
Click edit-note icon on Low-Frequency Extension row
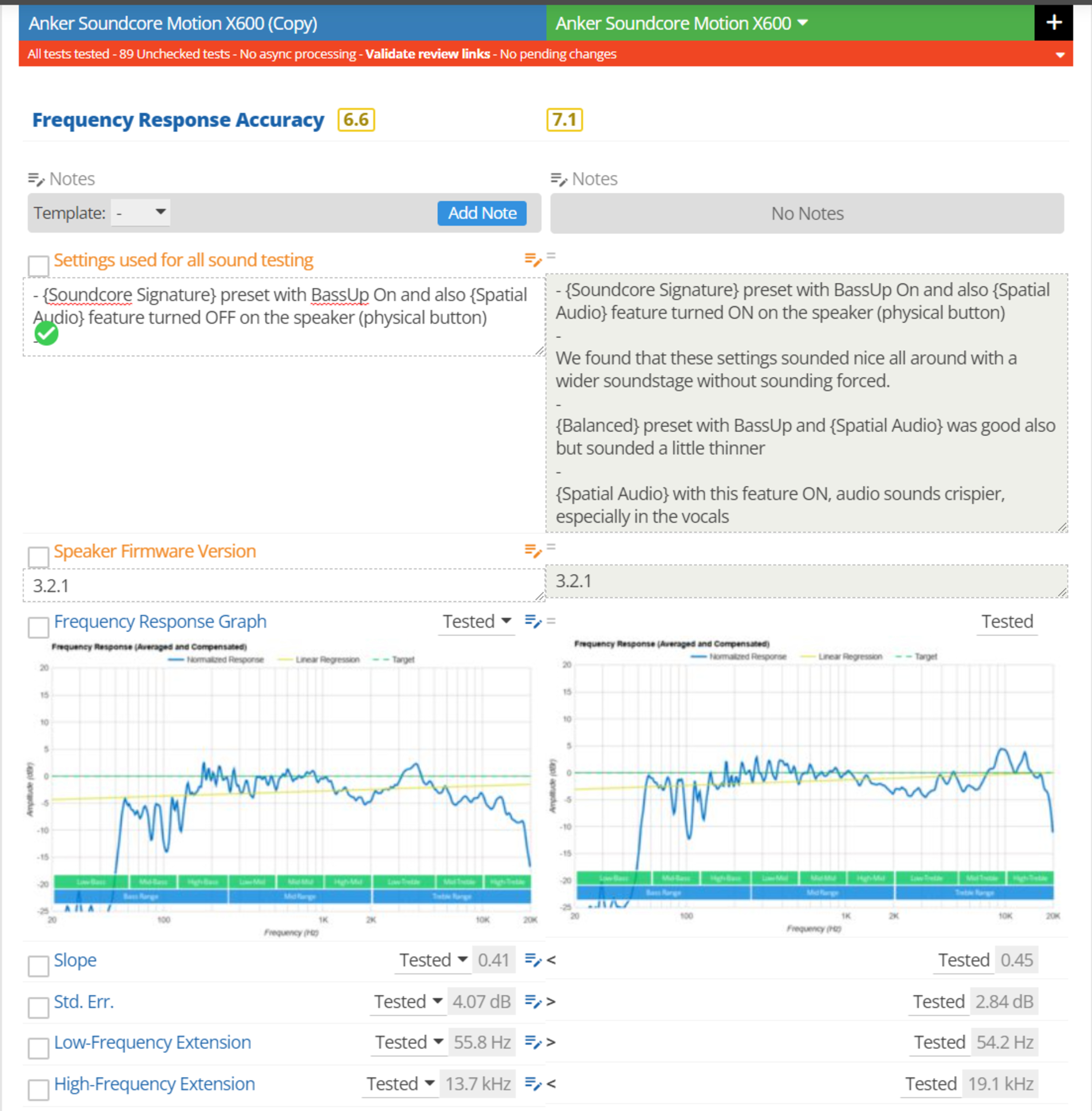[x=532, y=1042]
